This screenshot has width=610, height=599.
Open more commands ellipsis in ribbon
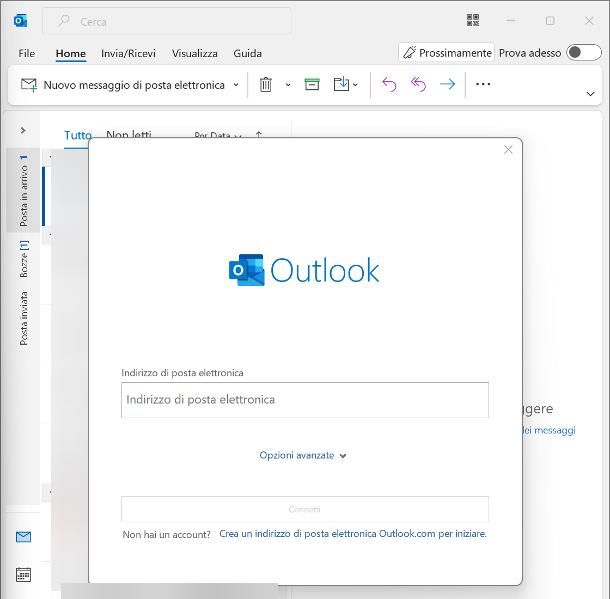pos(483,84)
